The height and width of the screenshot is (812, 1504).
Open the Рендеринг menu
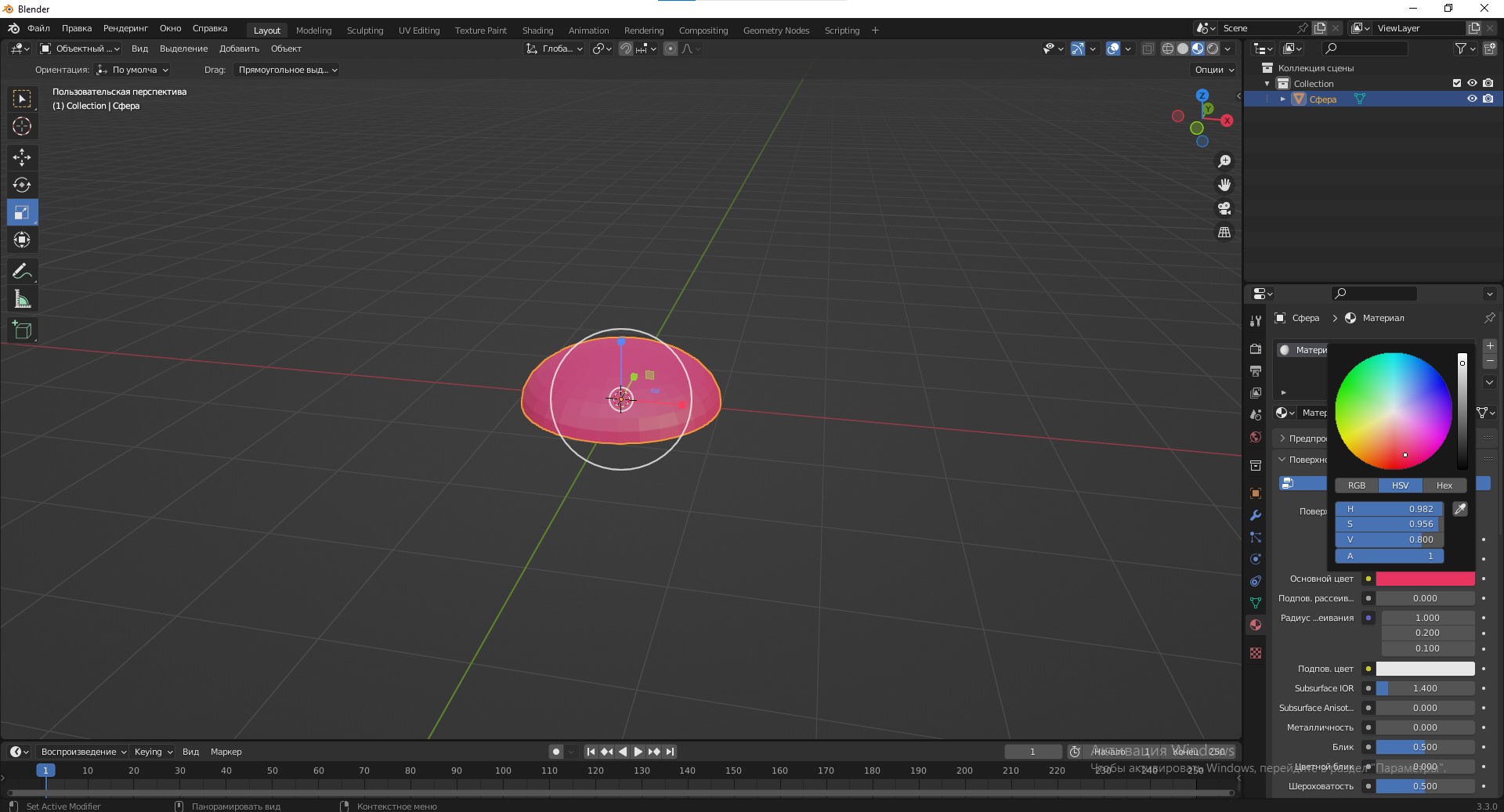pyautogui.click(x=125, y=28)
